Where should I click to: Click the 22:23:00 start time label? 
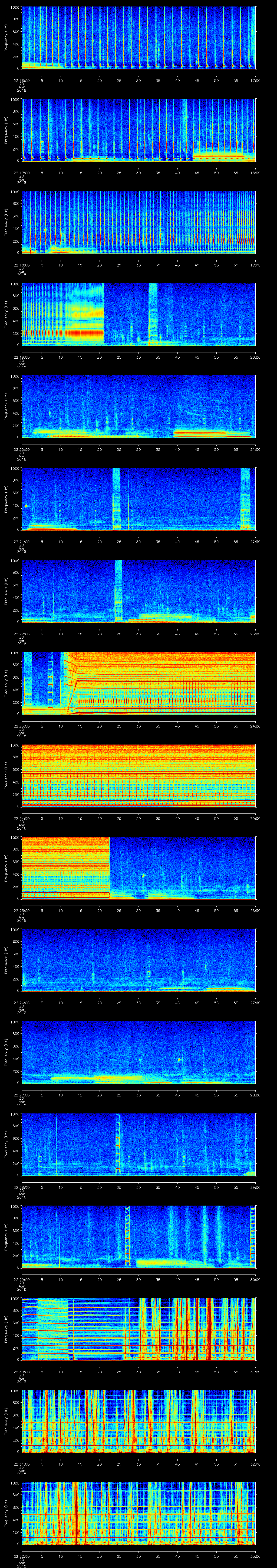(x=22, y=726)
